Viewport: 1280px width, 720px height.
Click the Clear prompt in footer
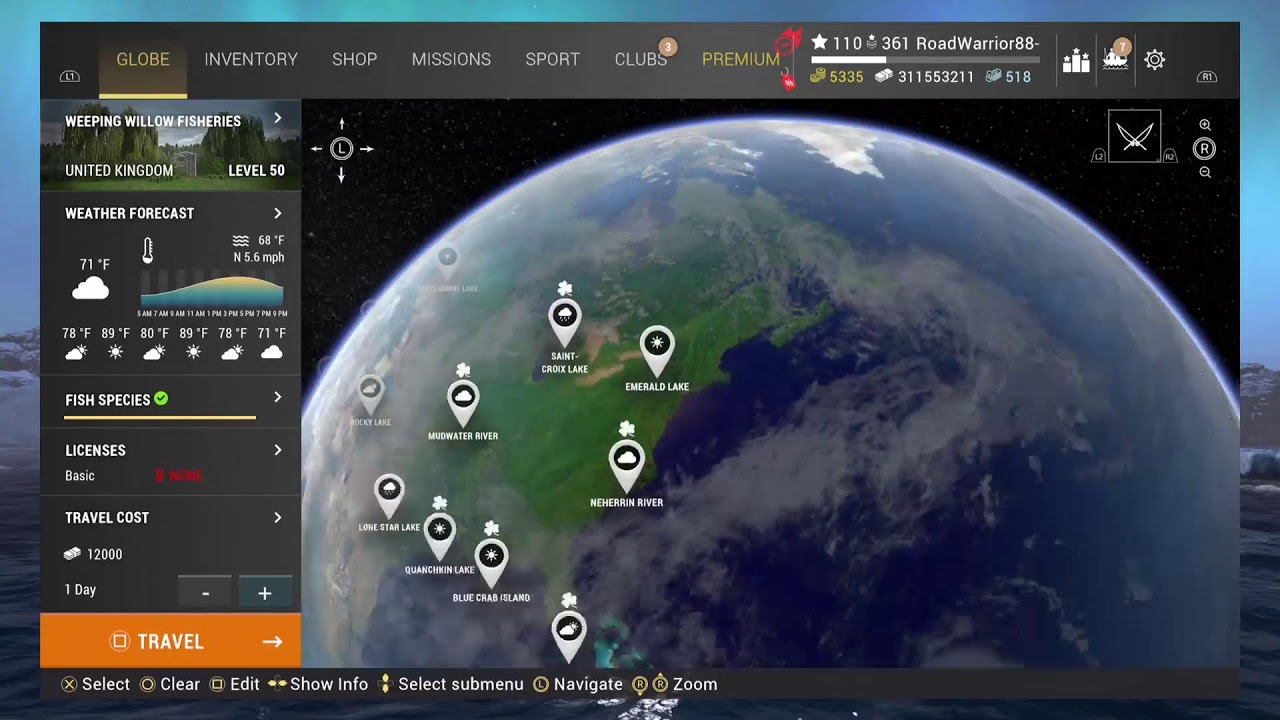[x=170, y=684]
